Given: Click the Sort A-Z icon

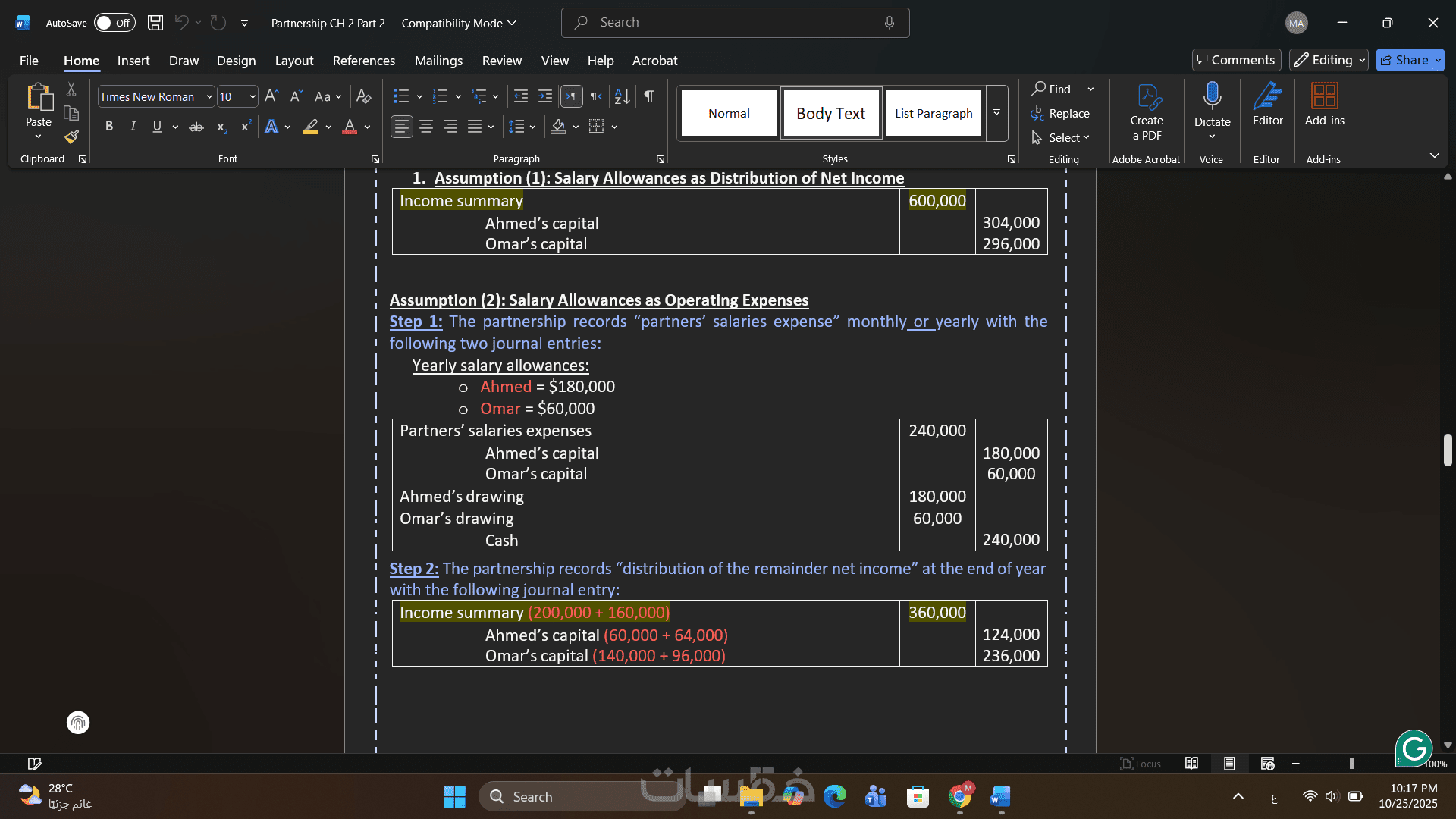Looking at the screenshot, I should pos(622,96).
